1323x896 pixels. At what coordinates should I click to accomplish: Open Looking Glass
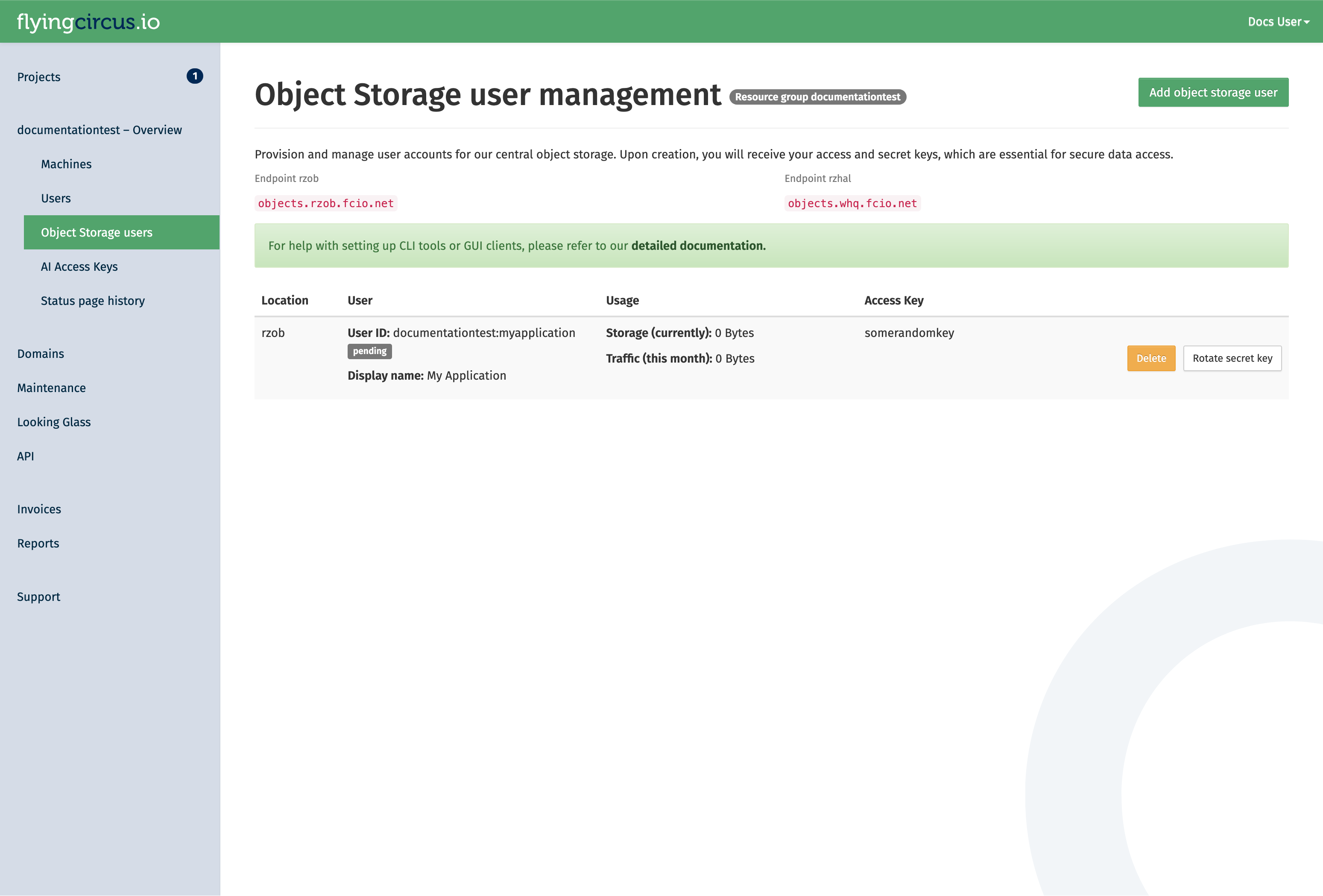(54, 422)
